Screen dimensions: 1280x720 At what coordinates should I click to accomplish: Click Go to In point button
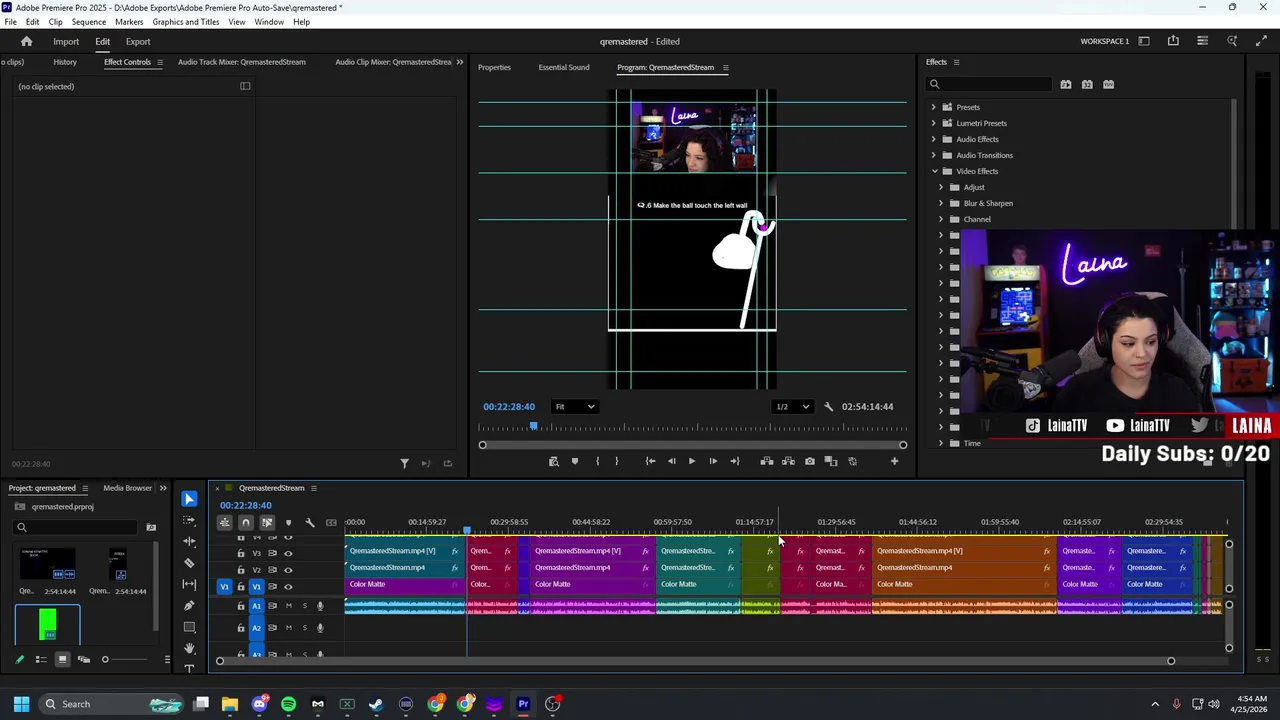650,461
